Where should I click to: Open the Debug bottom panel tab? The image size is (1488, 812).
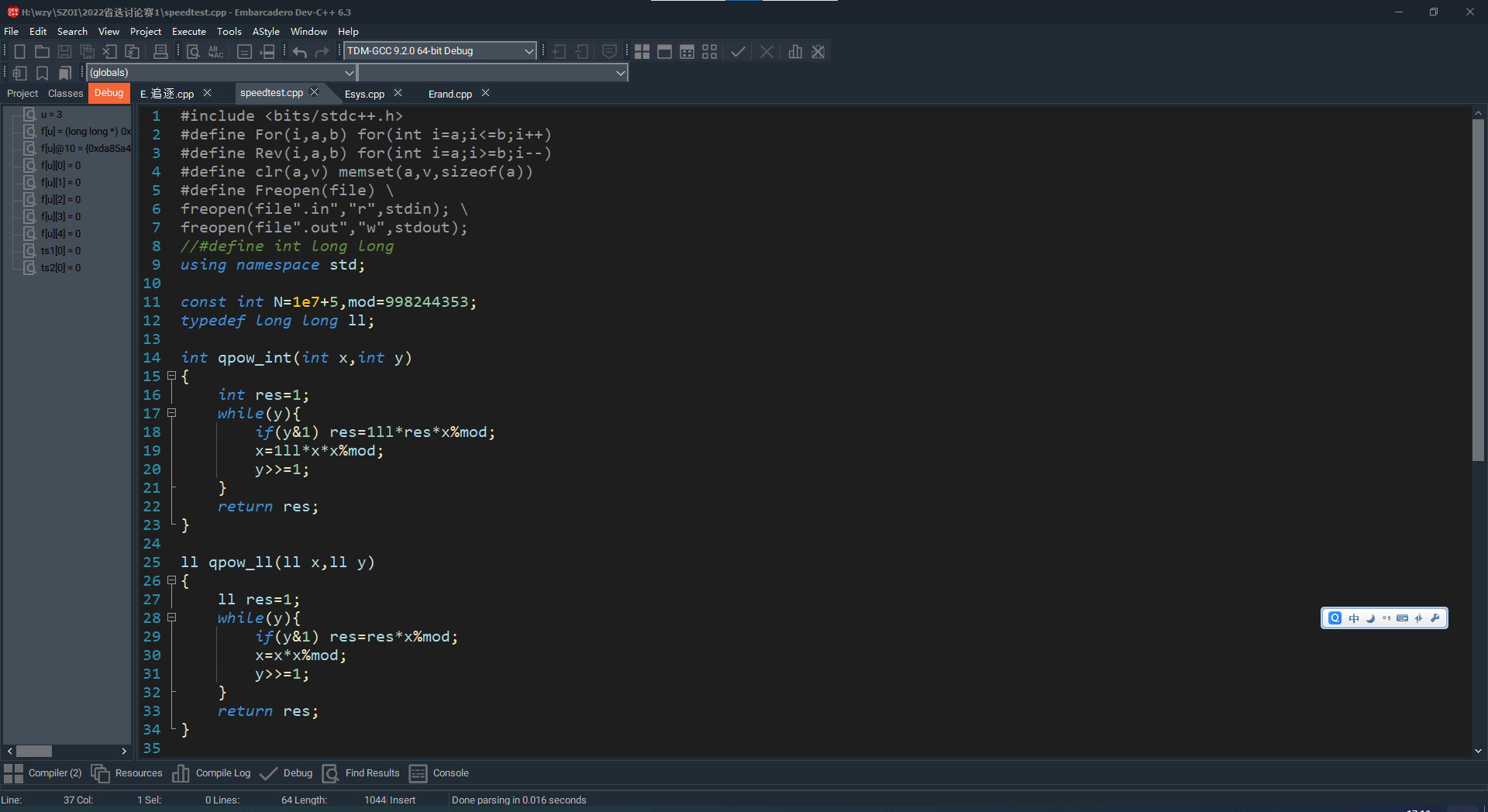tap(287, 773)
